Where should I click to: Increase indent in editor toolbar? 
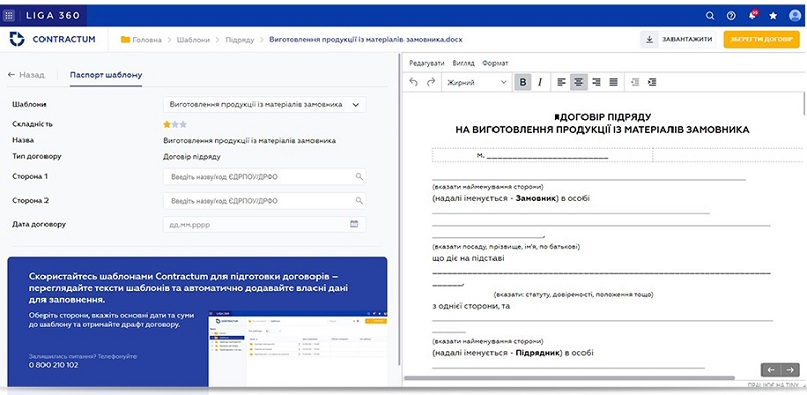point(652,82)
